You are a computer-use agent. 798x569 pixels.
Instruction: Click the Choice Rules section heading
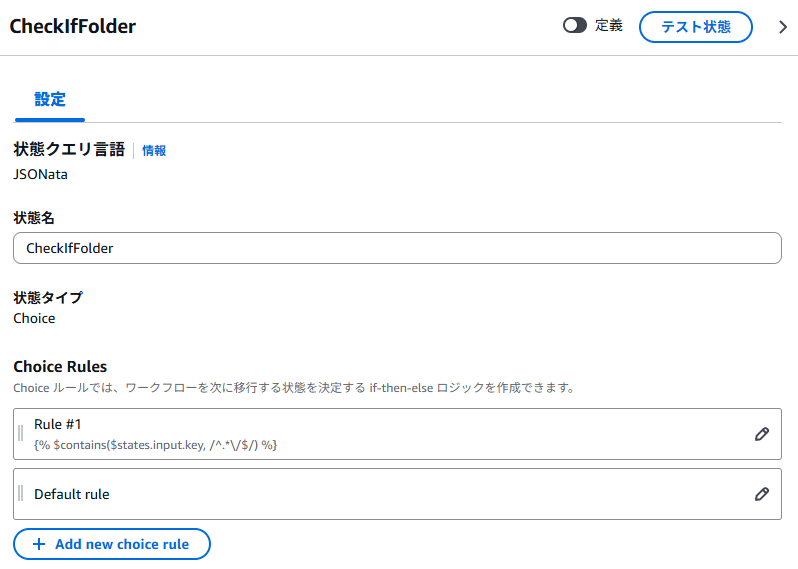click(x=60, y=367)
